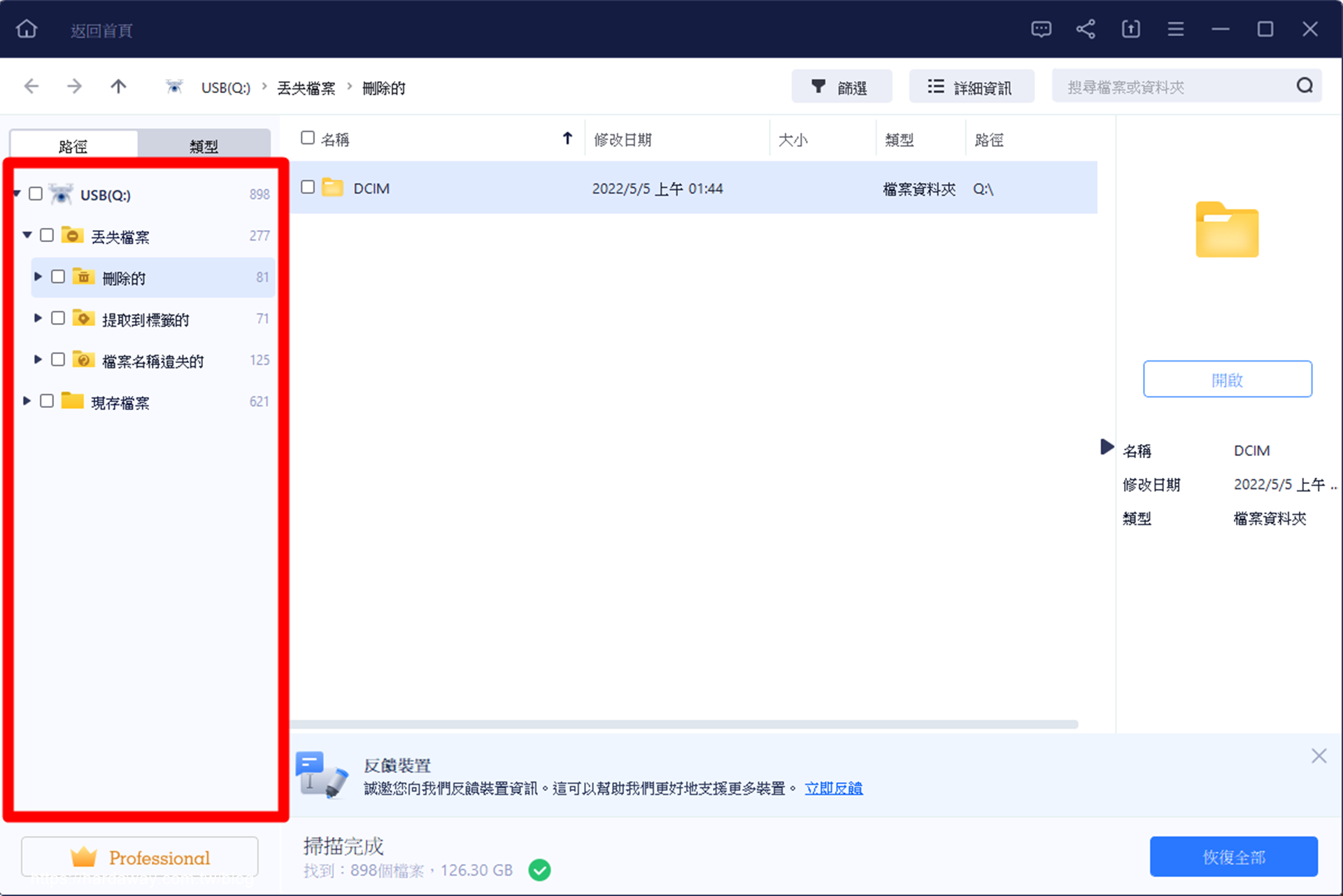Click the horizontal scrollbar under file list
The width and height of the screenshot is (1343, 896).
click(x=684, y=724)
